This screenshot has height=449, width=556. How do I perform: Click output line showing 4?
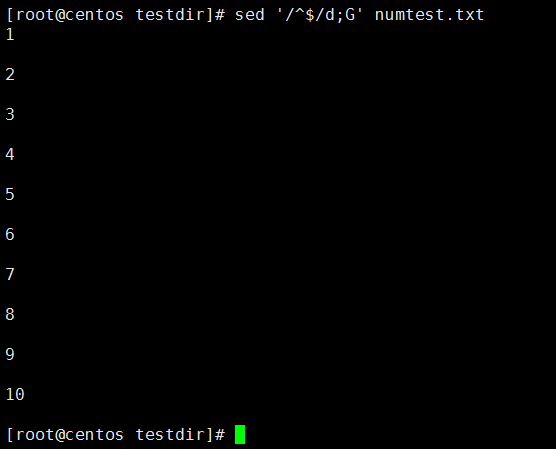click(10, 155)
